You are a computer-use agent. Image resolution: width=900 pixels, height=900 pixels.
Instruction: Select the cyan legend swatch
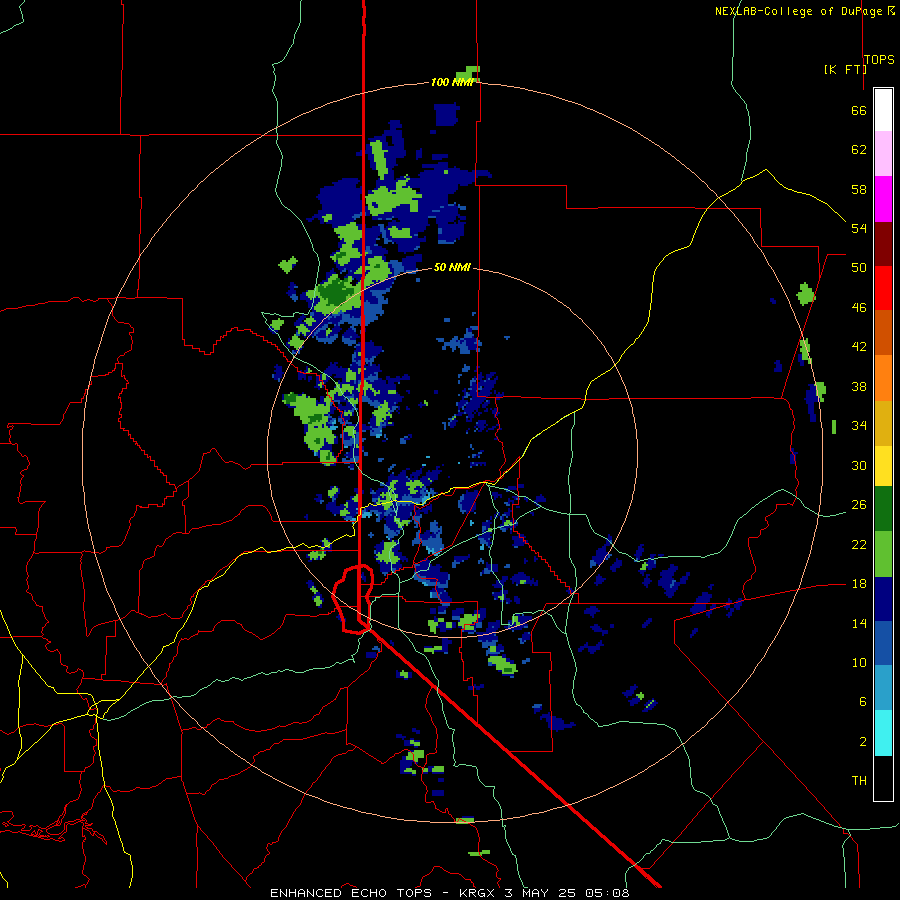click(x=883, y=733)
